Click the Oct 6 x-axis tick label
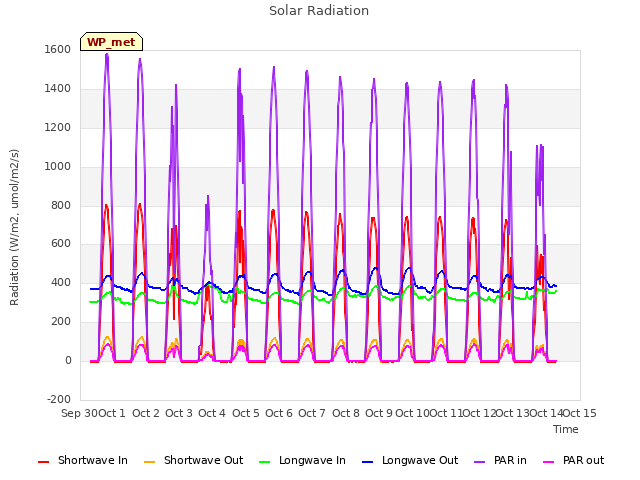640x480 pixels. coord(279,413)
